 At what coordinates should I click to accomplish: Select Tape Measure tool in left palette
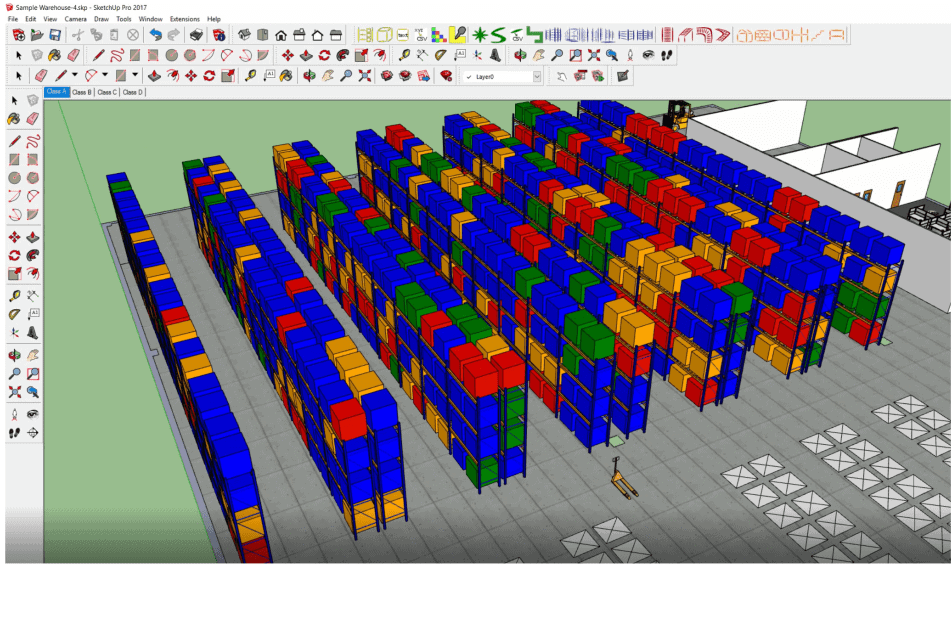coord(15,296)
